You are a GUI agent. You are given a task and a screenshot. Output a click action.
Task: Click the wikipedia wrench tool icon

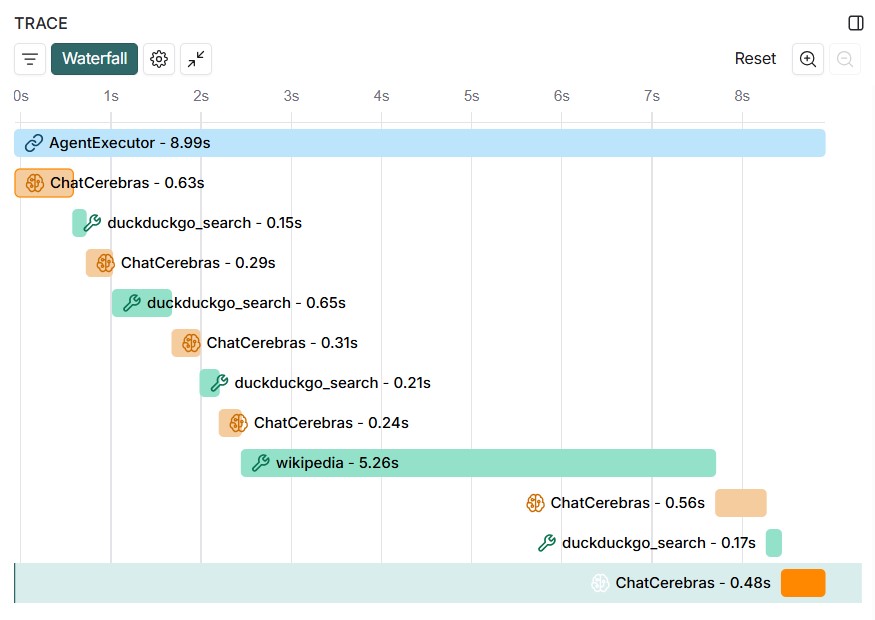click(x=260, y=463)
